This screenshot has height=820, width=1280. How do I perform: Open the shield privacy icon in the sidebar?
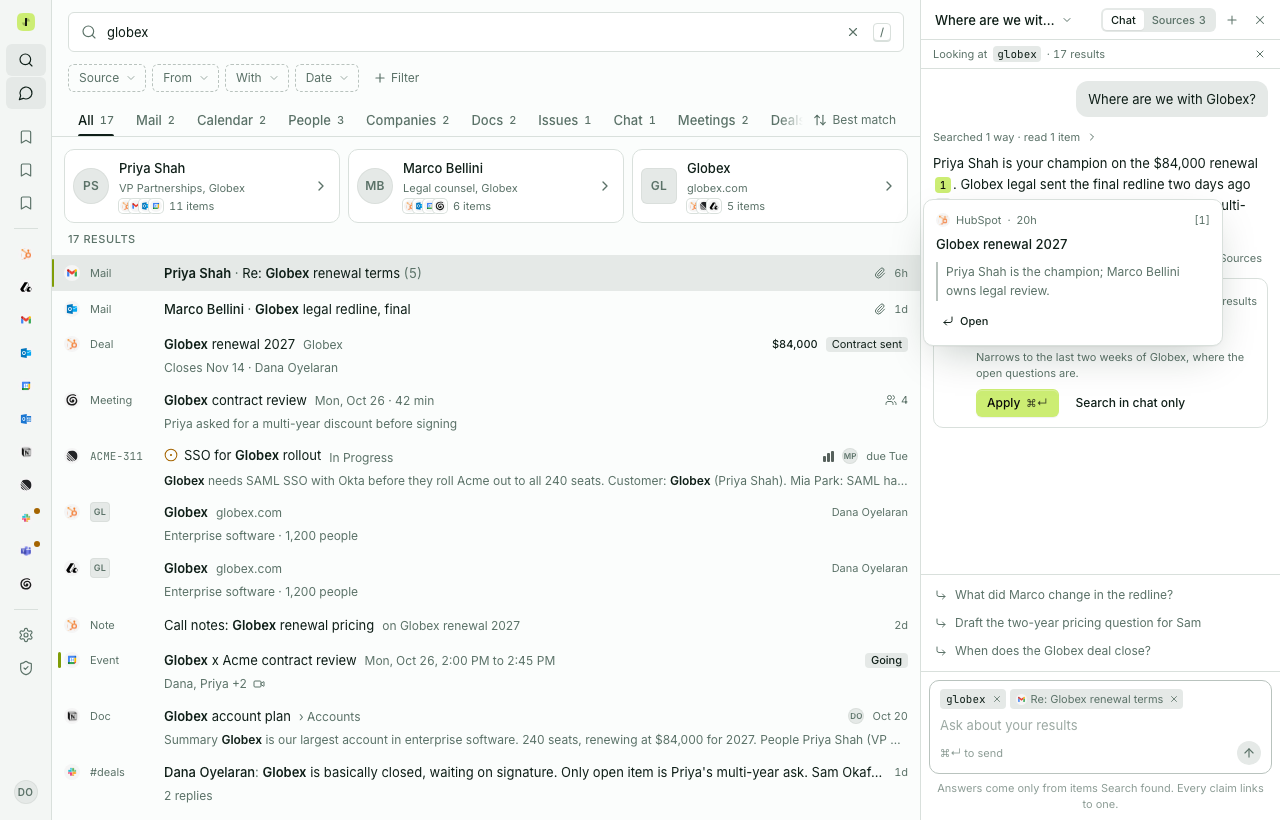click(x=26, y=668)
